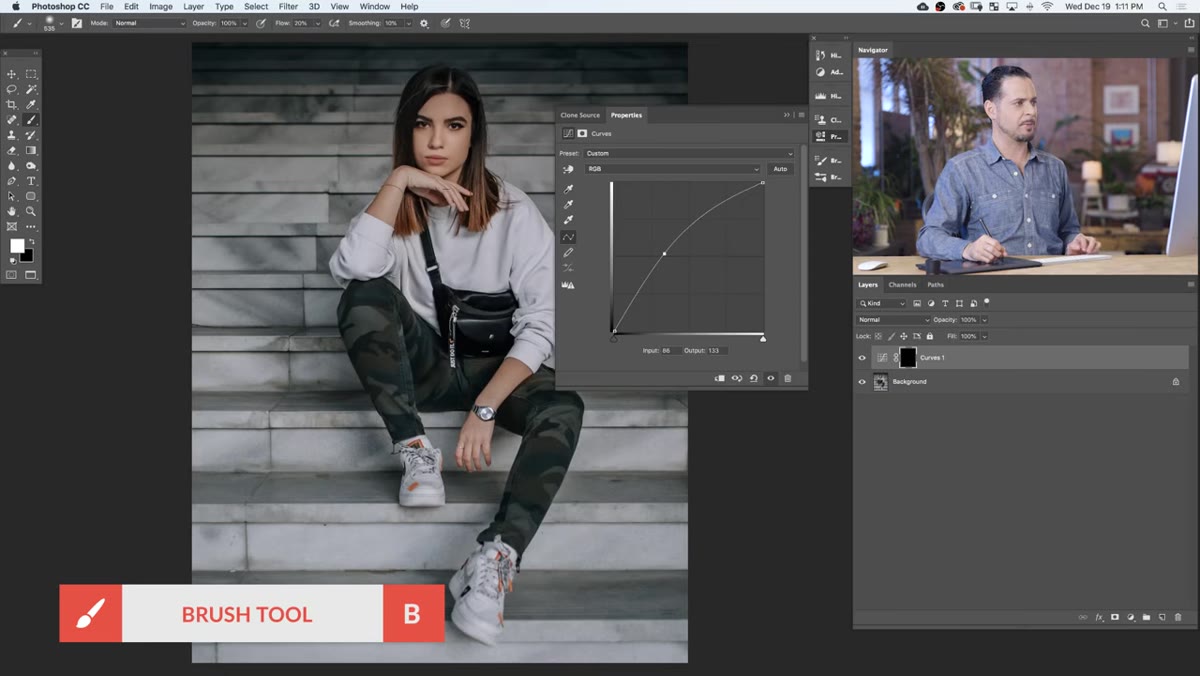Select the History Brush tool
This screenshot has width=1200, height=676.
pos(31,135)
